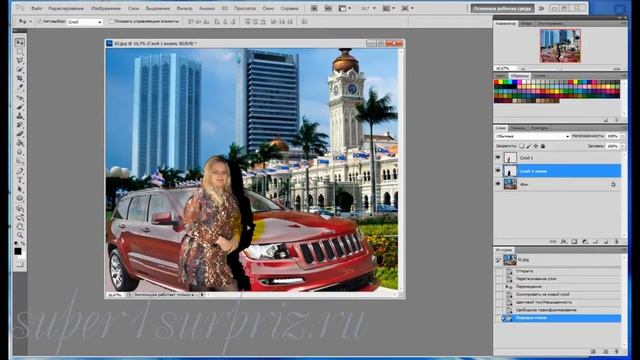Select the Crop tool

pyautogui.click(x=20, y=78)
